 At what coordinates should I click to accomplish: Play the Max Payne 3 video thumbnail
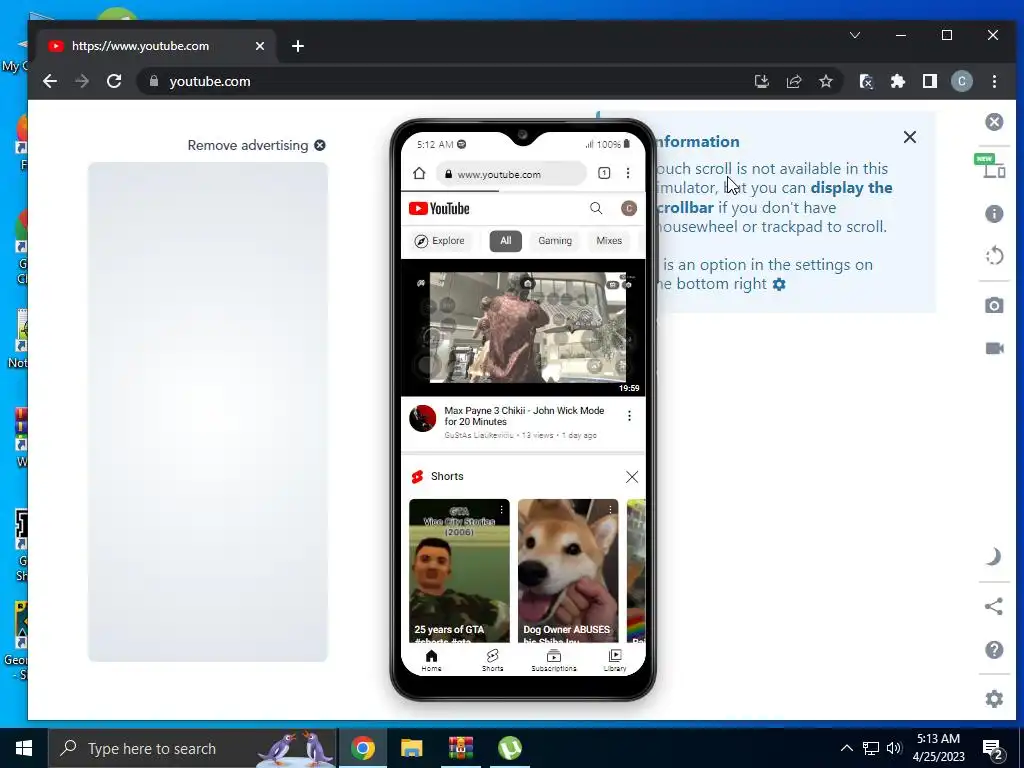tap(523, 328)
